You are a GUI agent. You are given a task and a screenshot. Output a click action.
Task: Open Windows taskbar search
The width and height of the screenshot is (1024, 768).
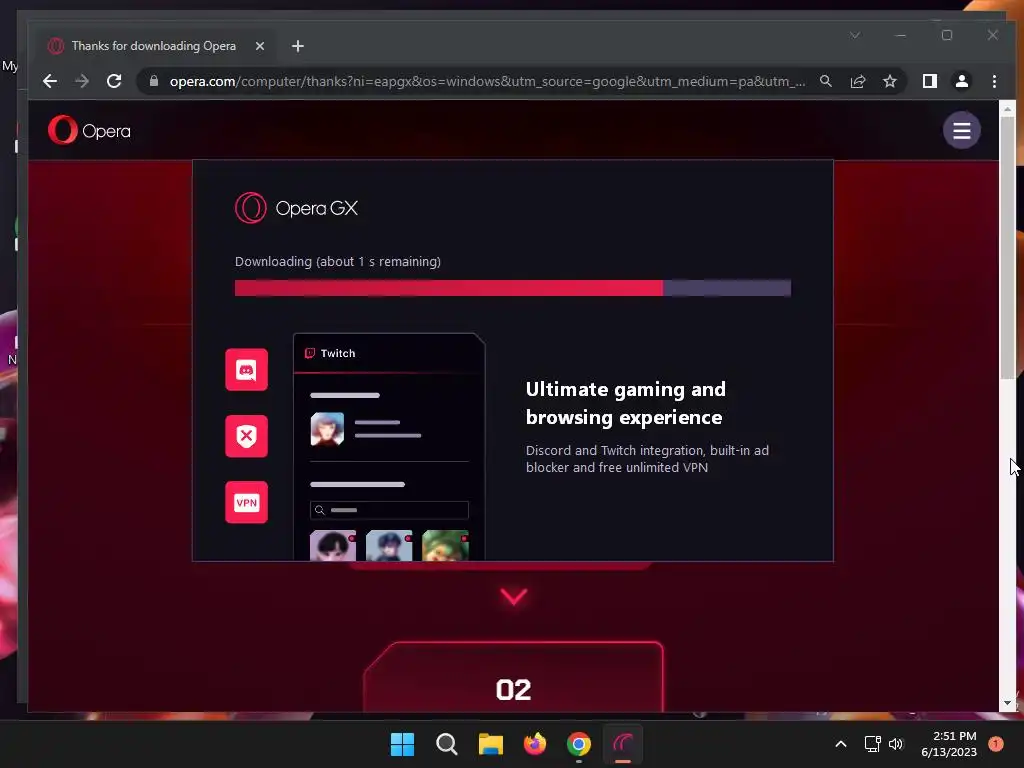447,744
